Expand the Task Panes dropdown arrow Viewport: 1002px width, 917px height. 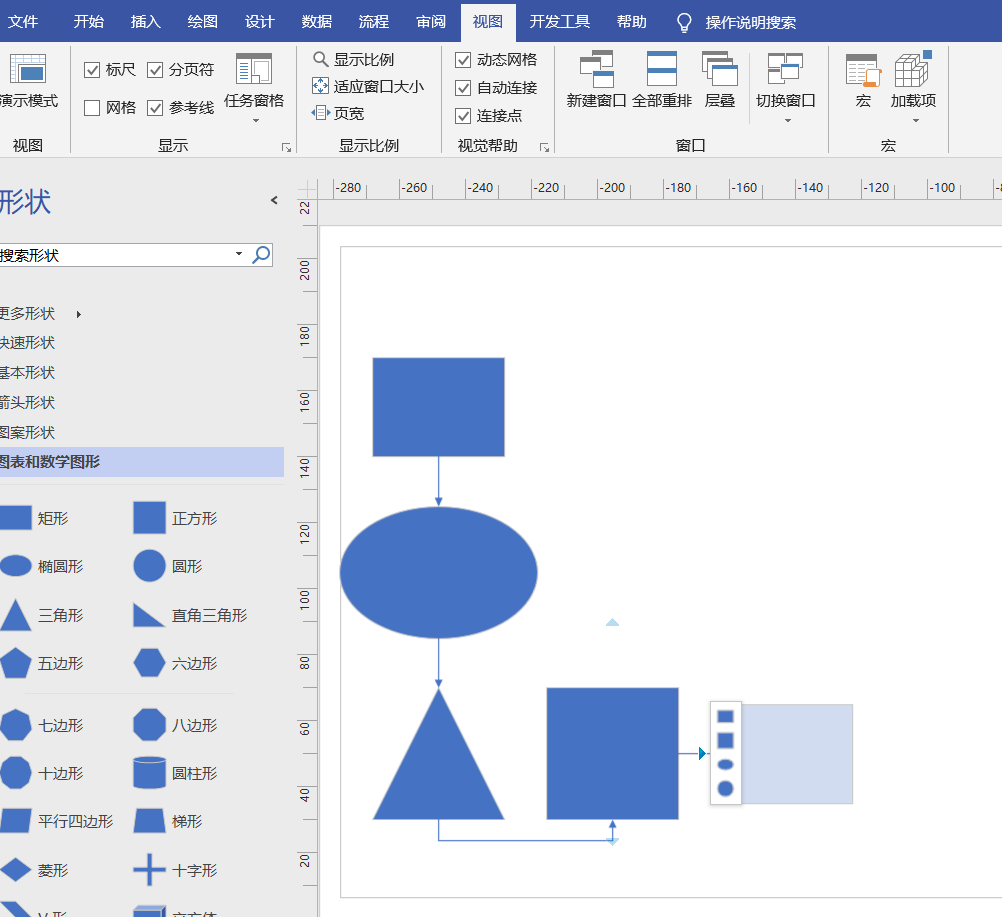click(256, 121)
